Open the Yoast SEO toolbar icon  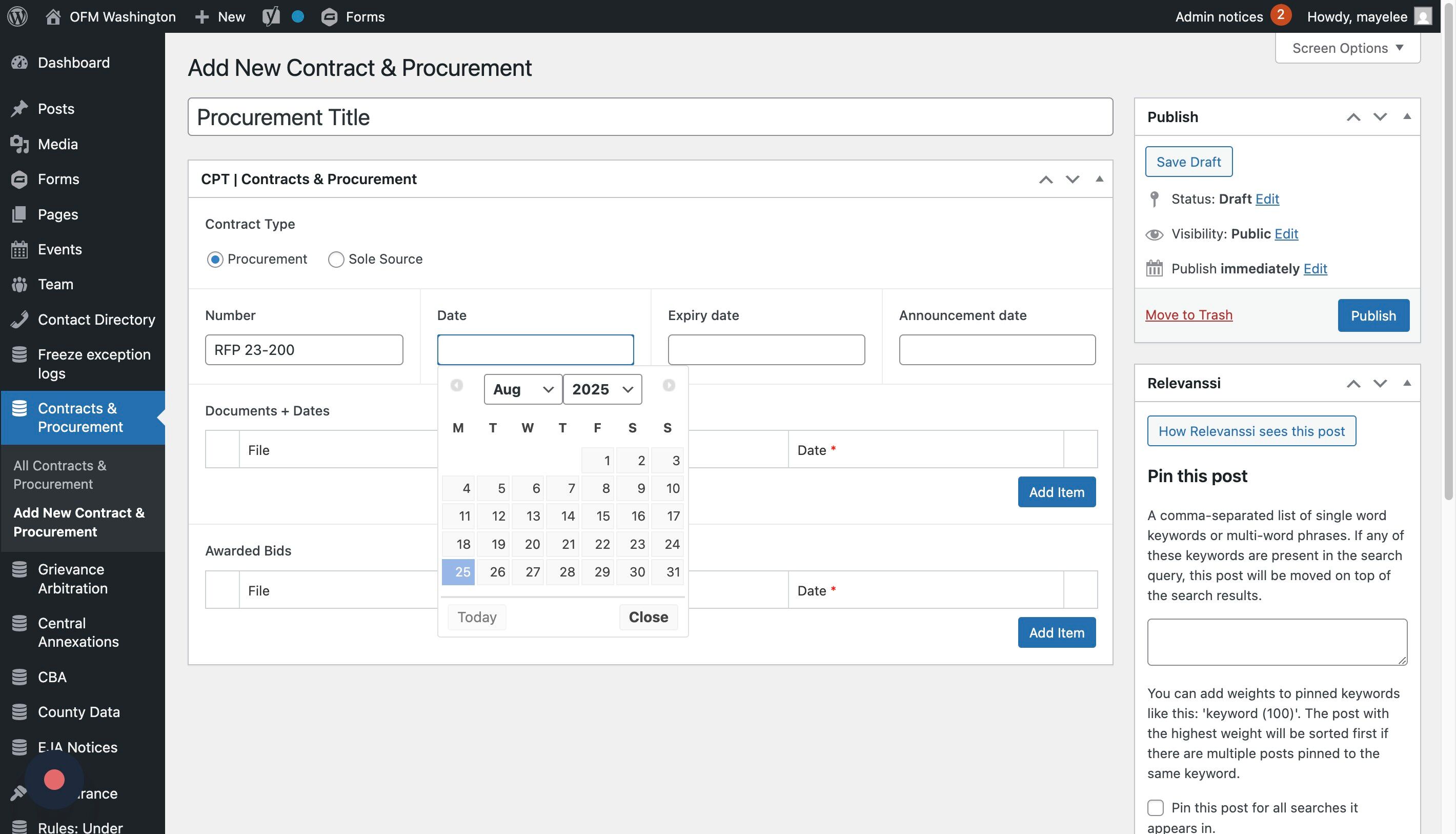271,16
